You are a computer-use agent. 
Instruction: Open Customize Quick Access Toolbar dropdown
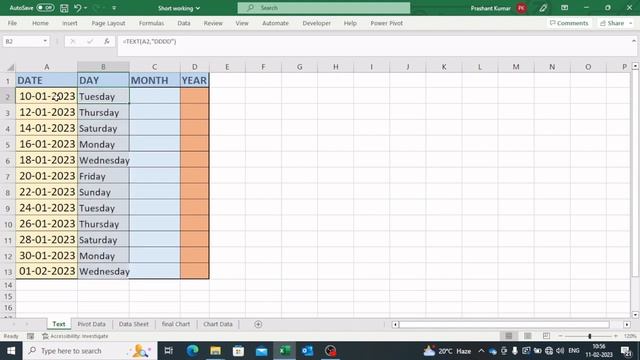tap(114, 8)
